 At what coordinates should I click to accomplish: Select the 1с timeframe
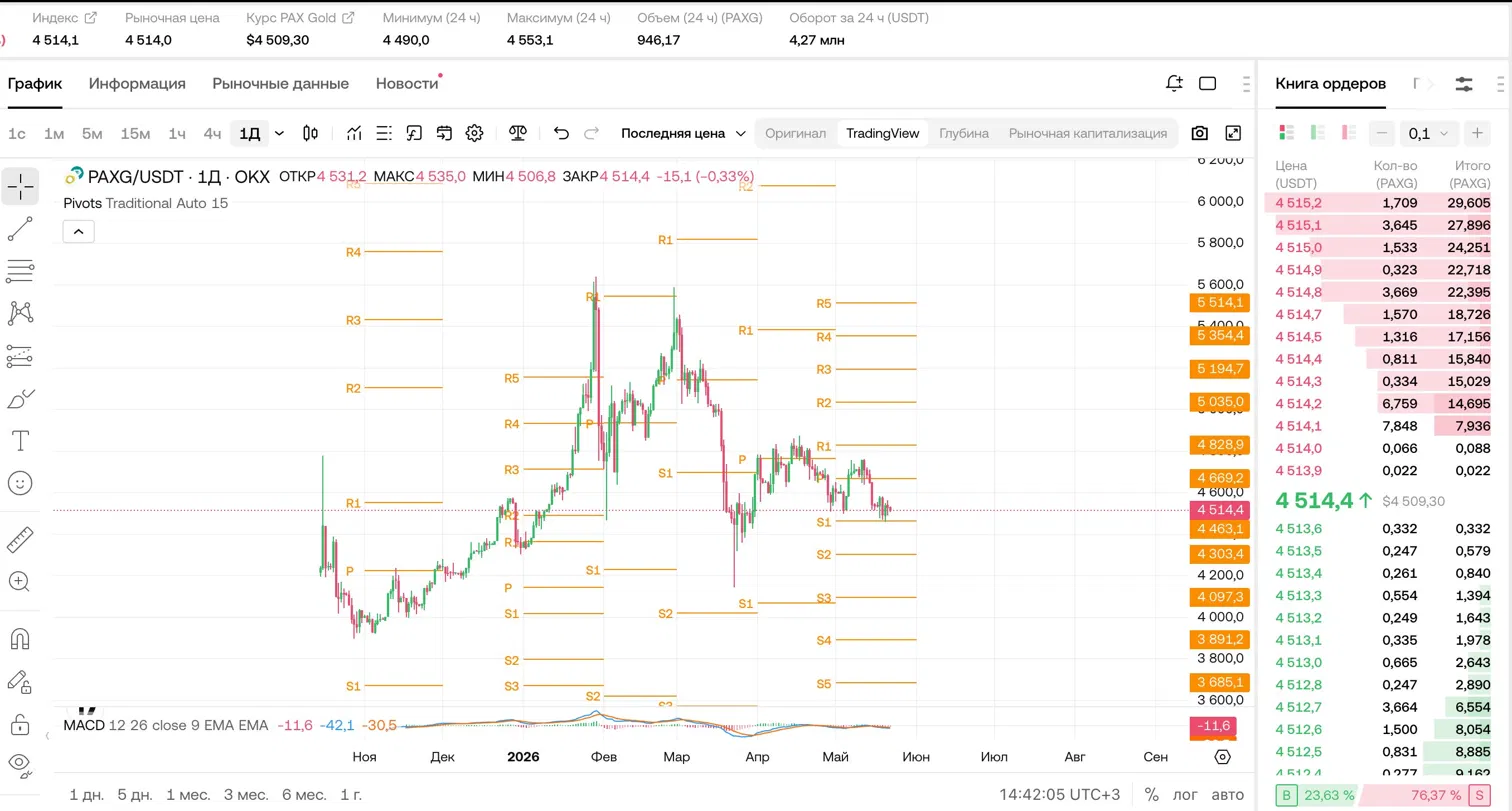point(17,133)
